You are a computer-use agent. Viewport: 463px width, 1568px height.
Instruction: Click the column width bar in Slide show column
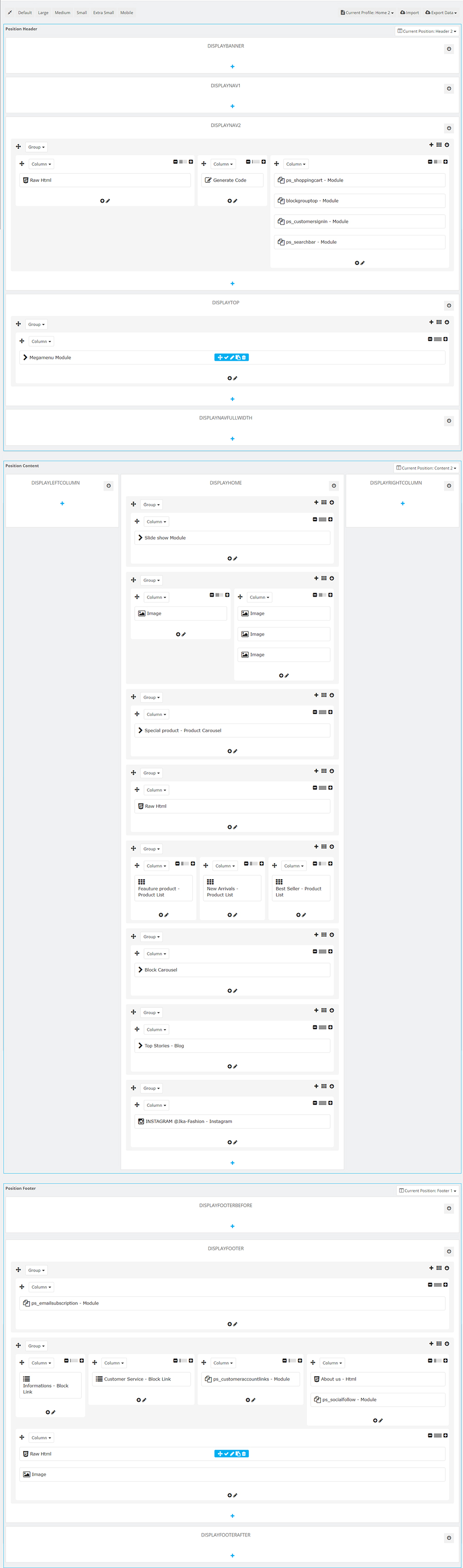pyautogui.click(x=323, y=520)
